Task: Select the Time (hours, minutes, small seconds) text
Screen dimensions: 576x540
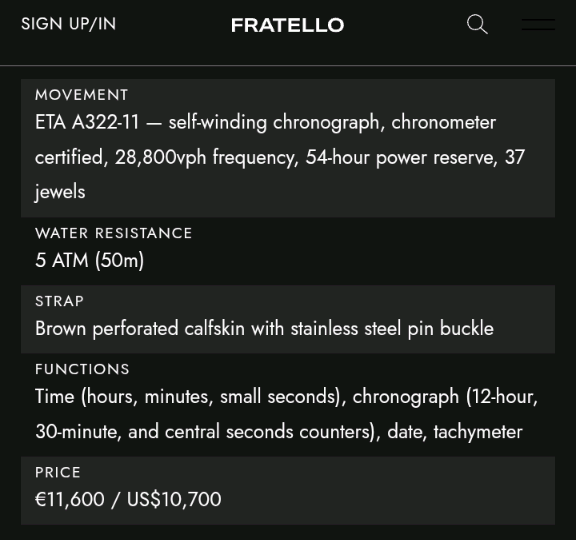Action: [x=188, y=397]
